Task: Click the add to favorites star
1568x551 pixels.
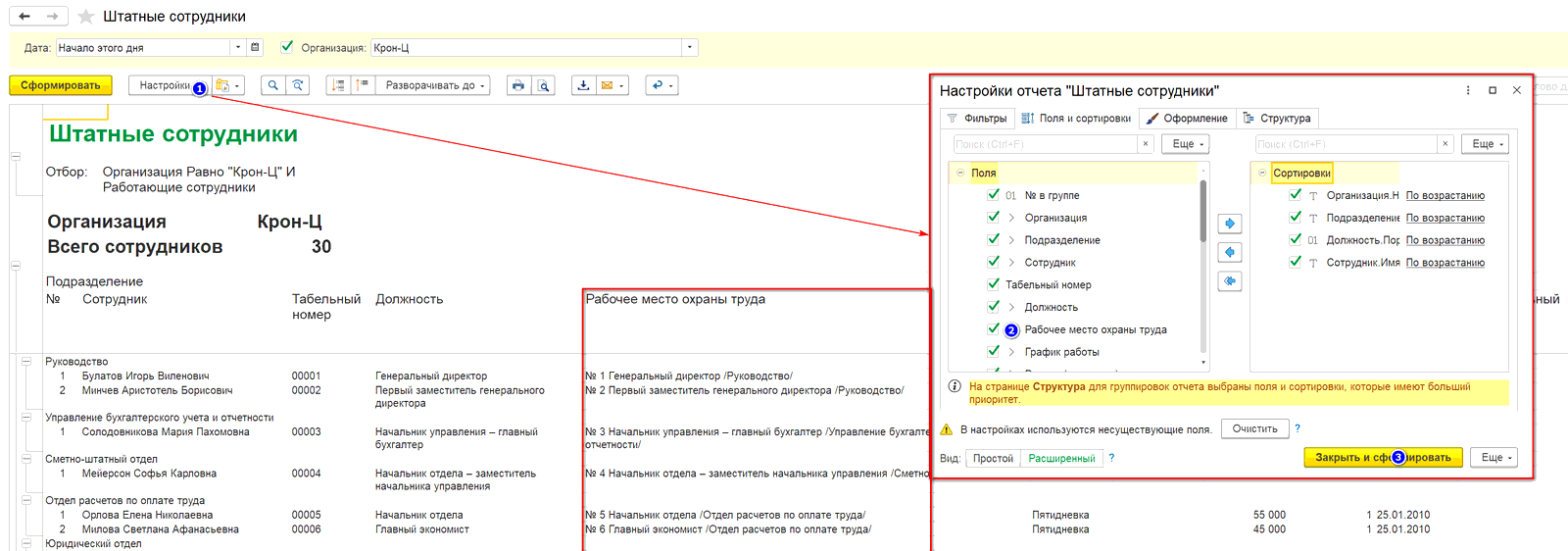Action: [x=86, y=17]
